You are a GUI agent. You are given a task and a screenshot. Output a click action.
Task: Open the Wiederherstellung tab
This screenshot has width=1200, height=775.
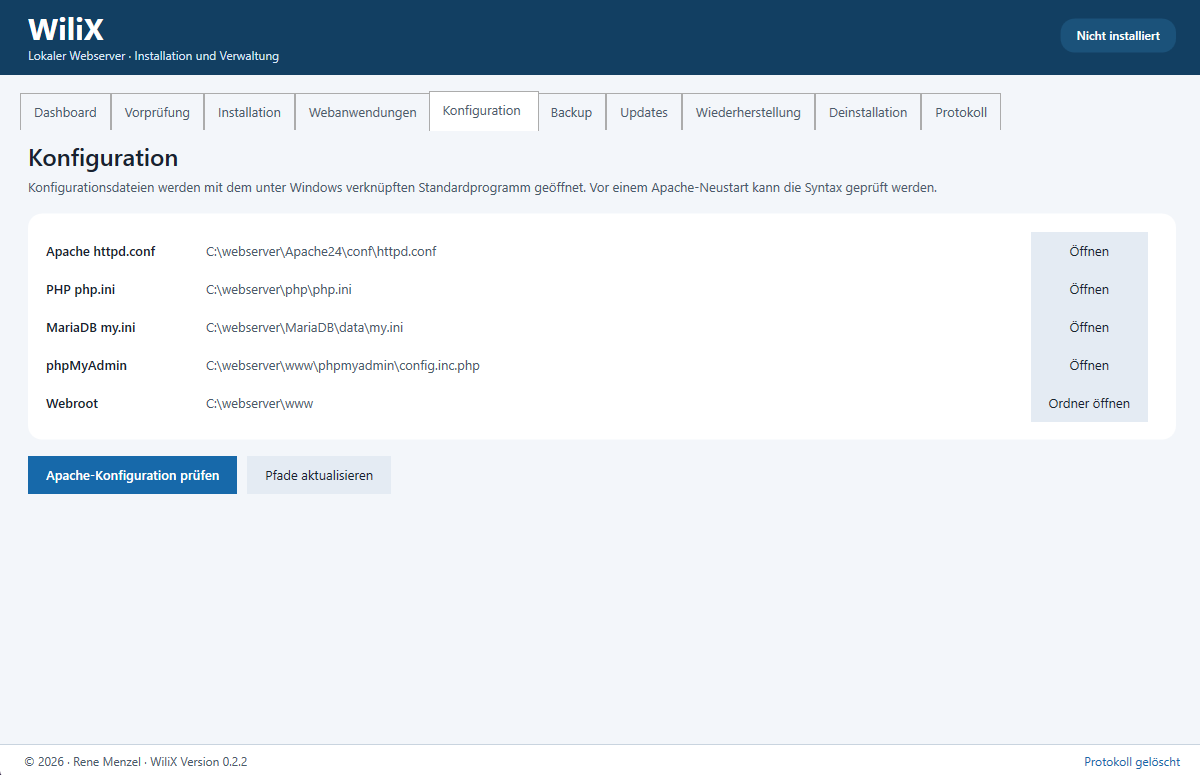point(748,112)
